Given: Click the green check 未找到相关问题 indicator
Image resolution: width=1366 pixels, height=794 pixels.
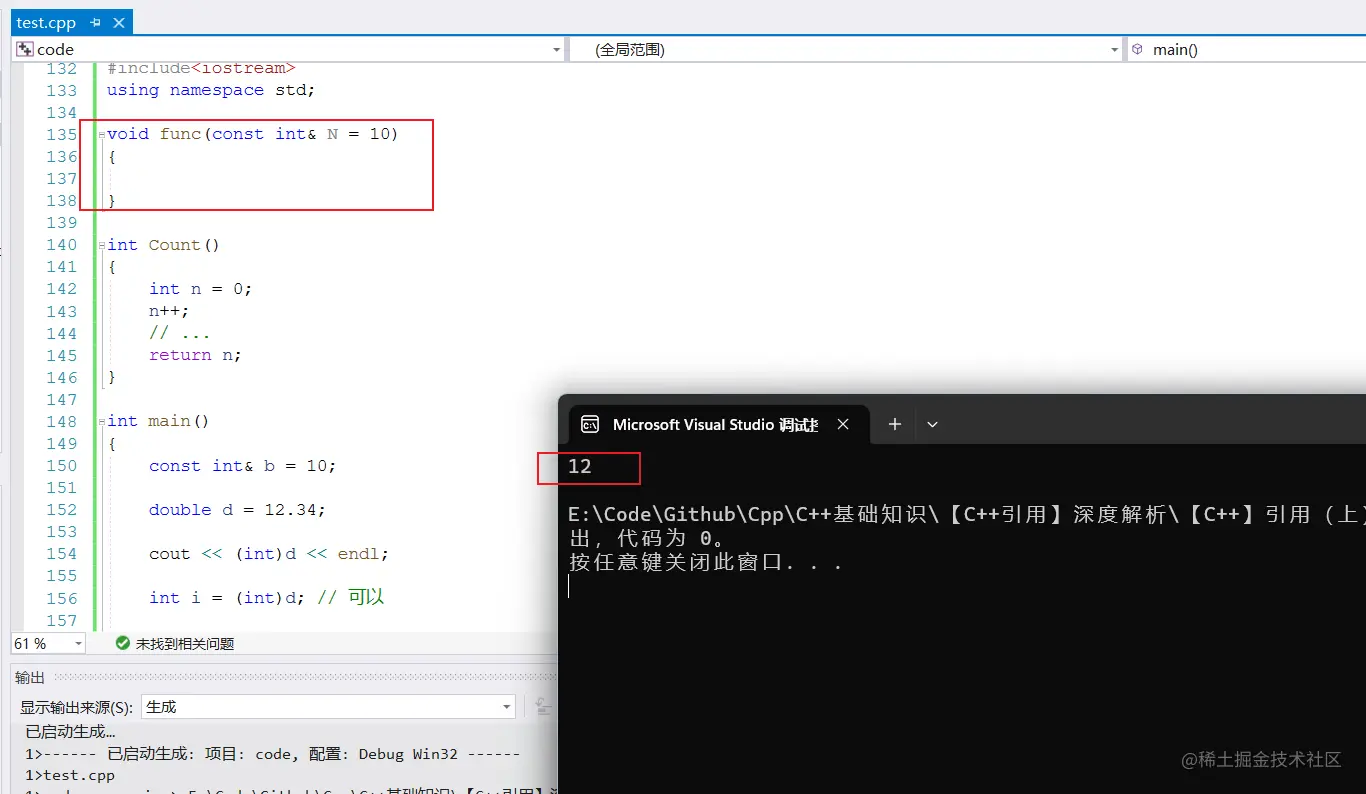Looking at the screenshot, I should (175, 643).
